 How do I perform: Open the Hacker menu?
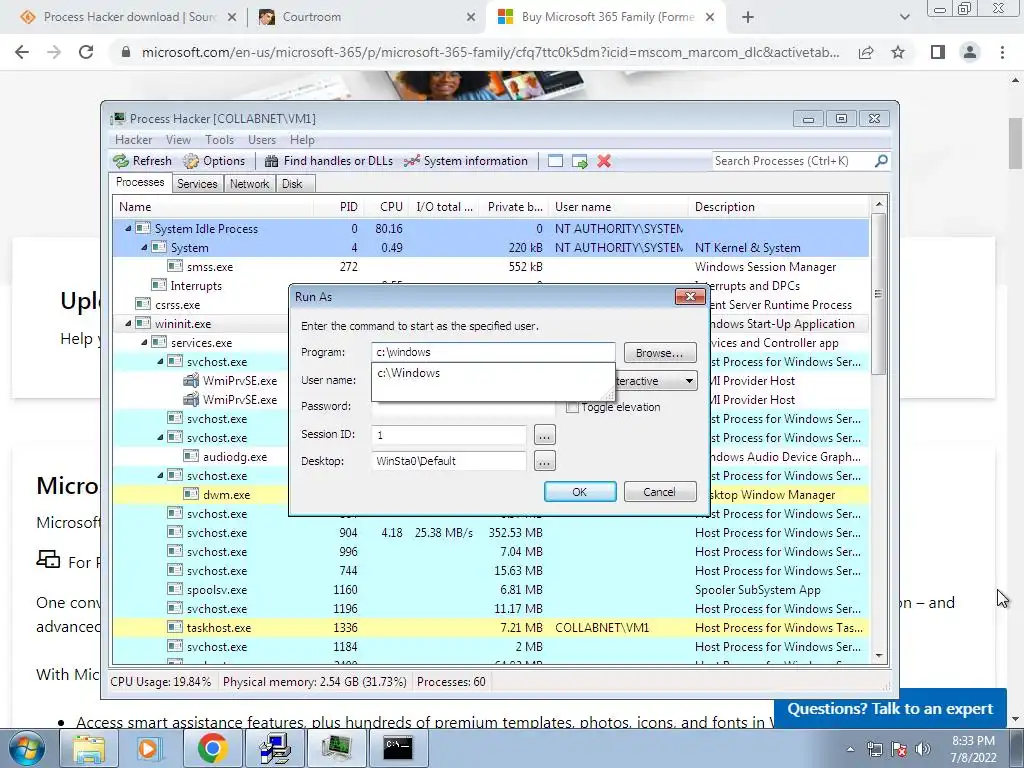[x=133, y=140]
